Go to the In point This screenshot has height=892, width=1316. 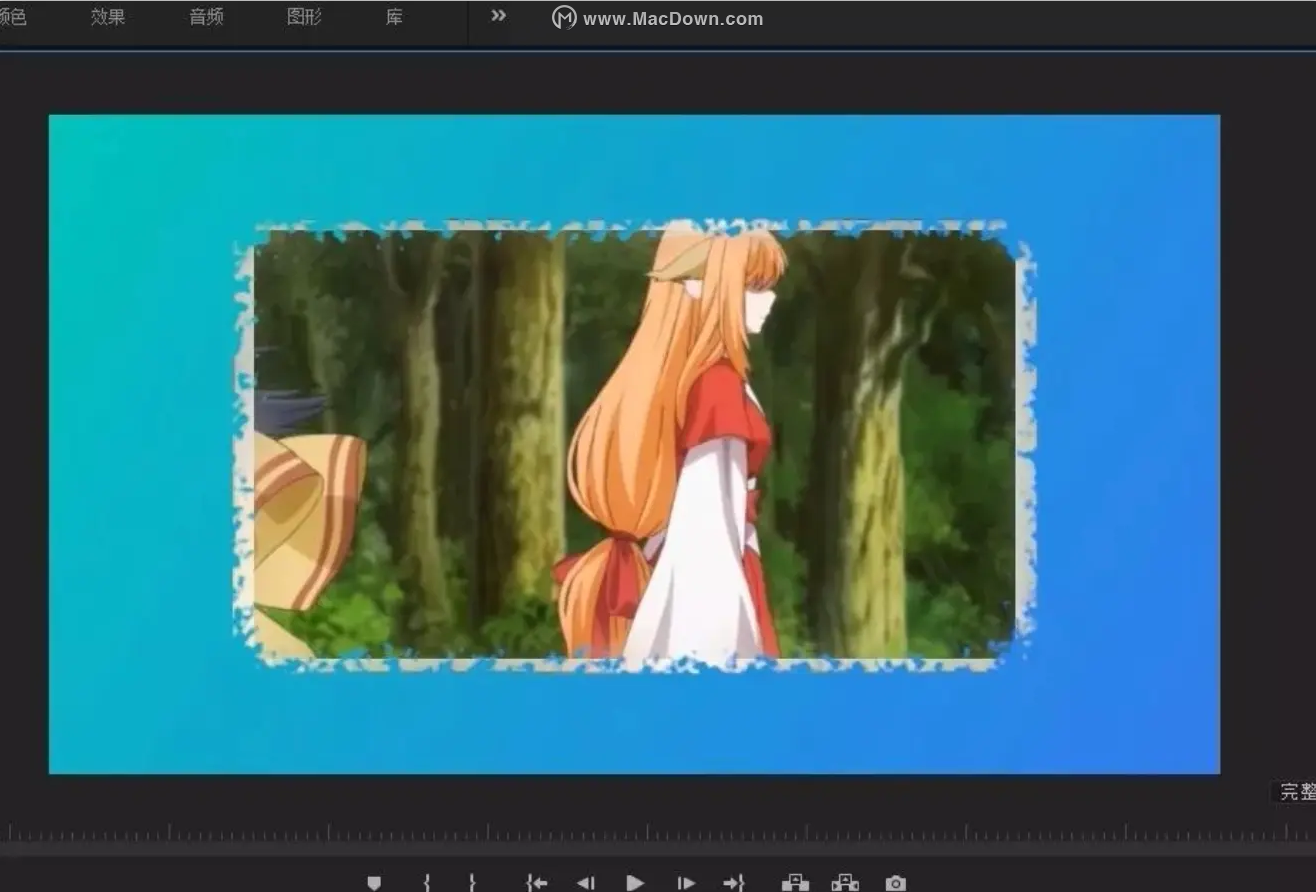tap(537, 883)
